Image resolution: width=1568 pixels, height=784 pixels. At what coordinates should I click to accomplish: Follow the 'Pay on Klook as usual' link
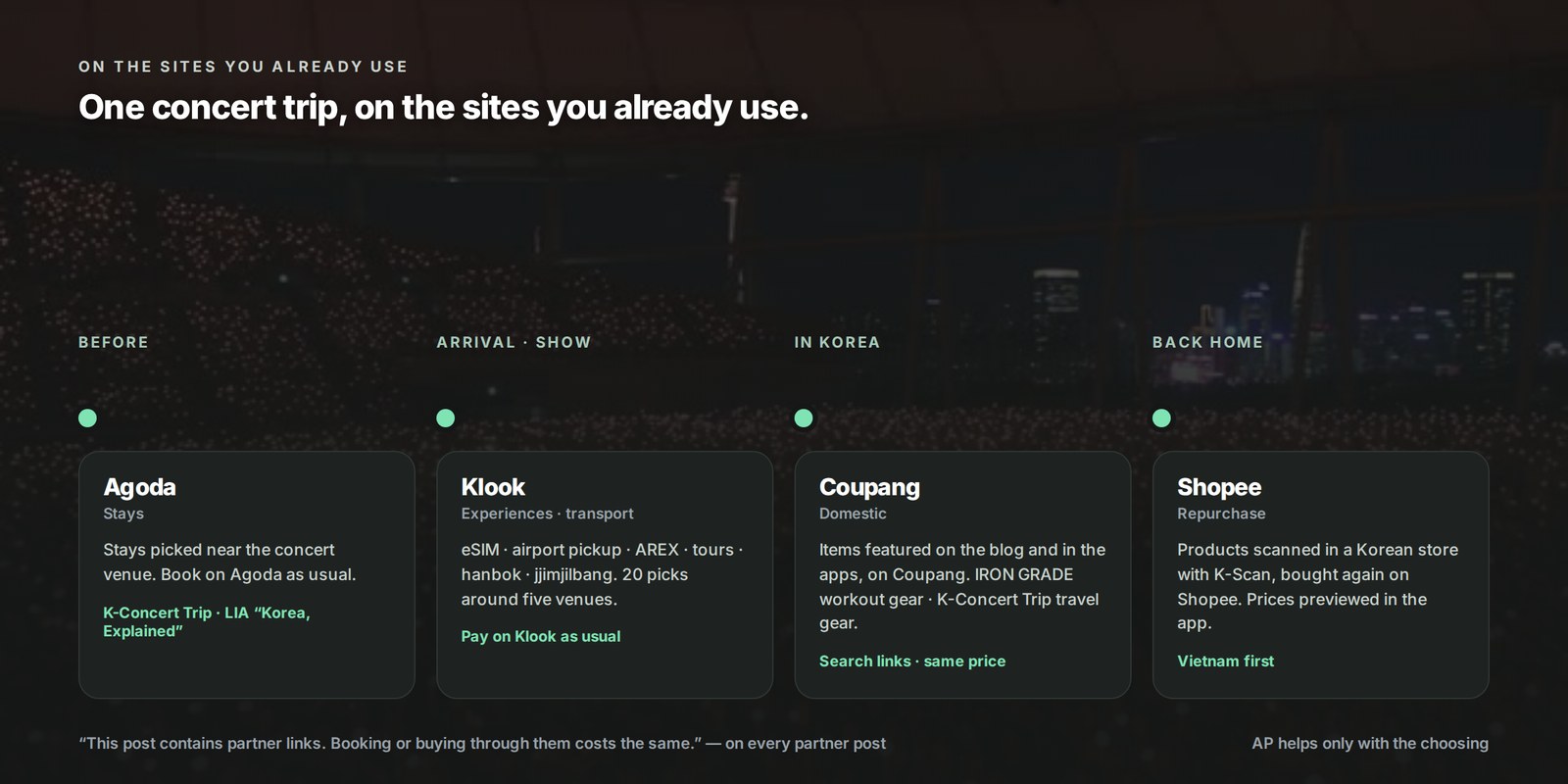pyautogui.click(x=541, y=637)
